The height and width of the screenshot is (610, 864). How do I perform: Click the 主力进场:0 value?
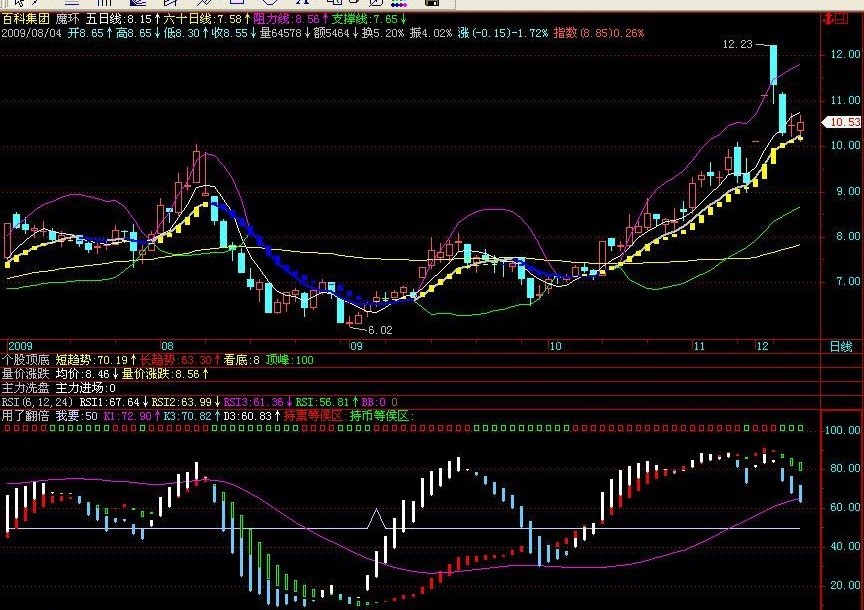(86, 388)
